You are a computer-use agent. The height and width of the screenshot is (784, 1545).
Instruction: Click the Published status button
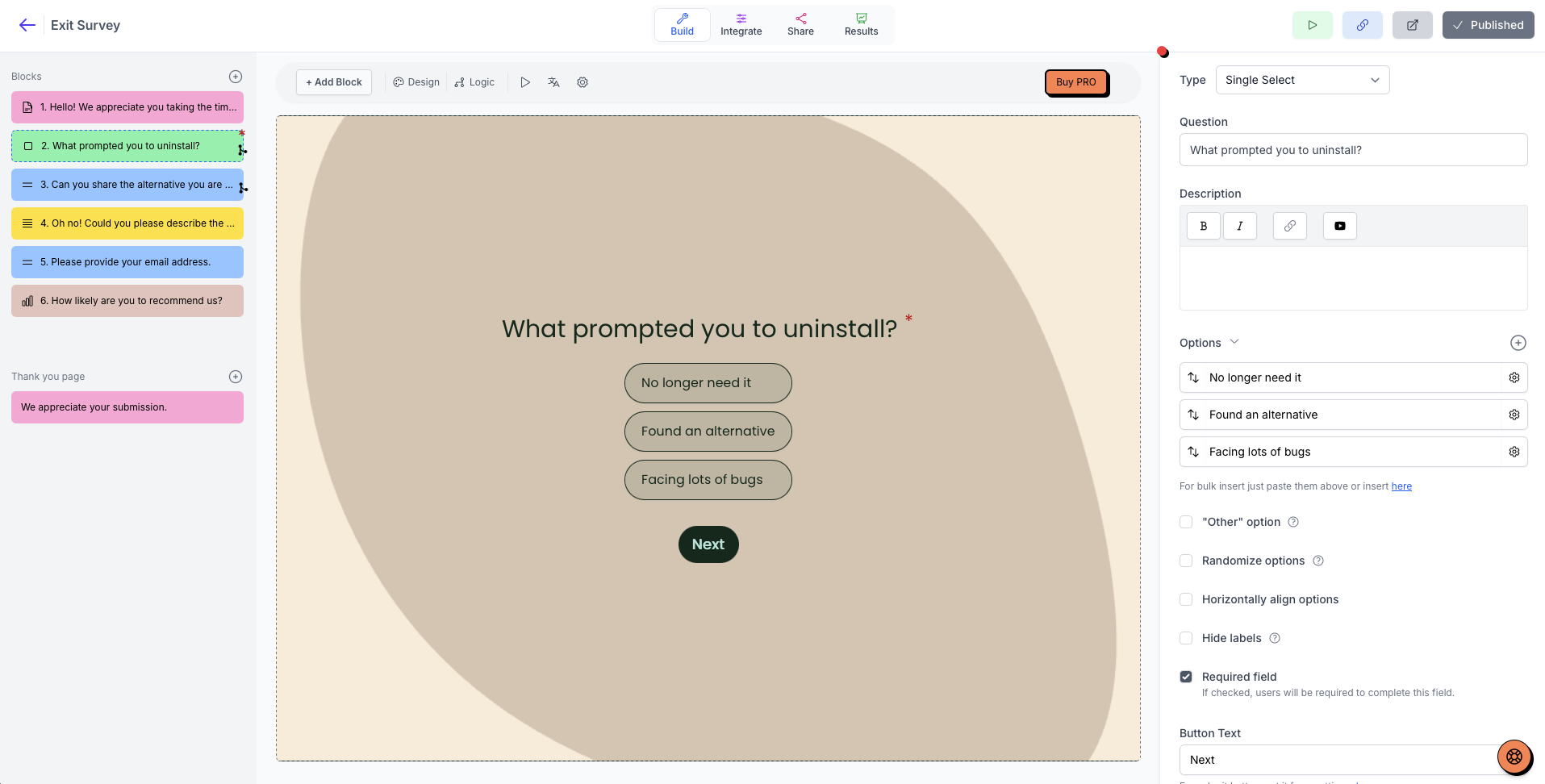point(1489,25)
